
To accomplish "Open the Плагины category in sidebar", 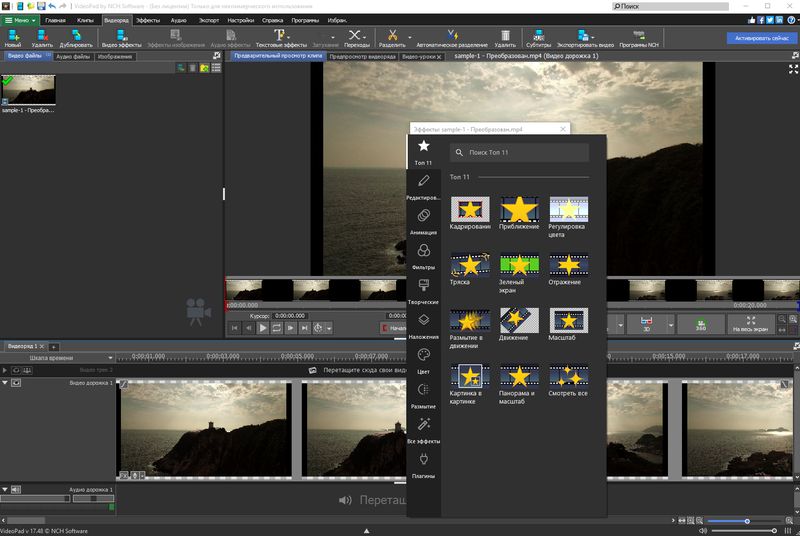I will click(423, 464).
